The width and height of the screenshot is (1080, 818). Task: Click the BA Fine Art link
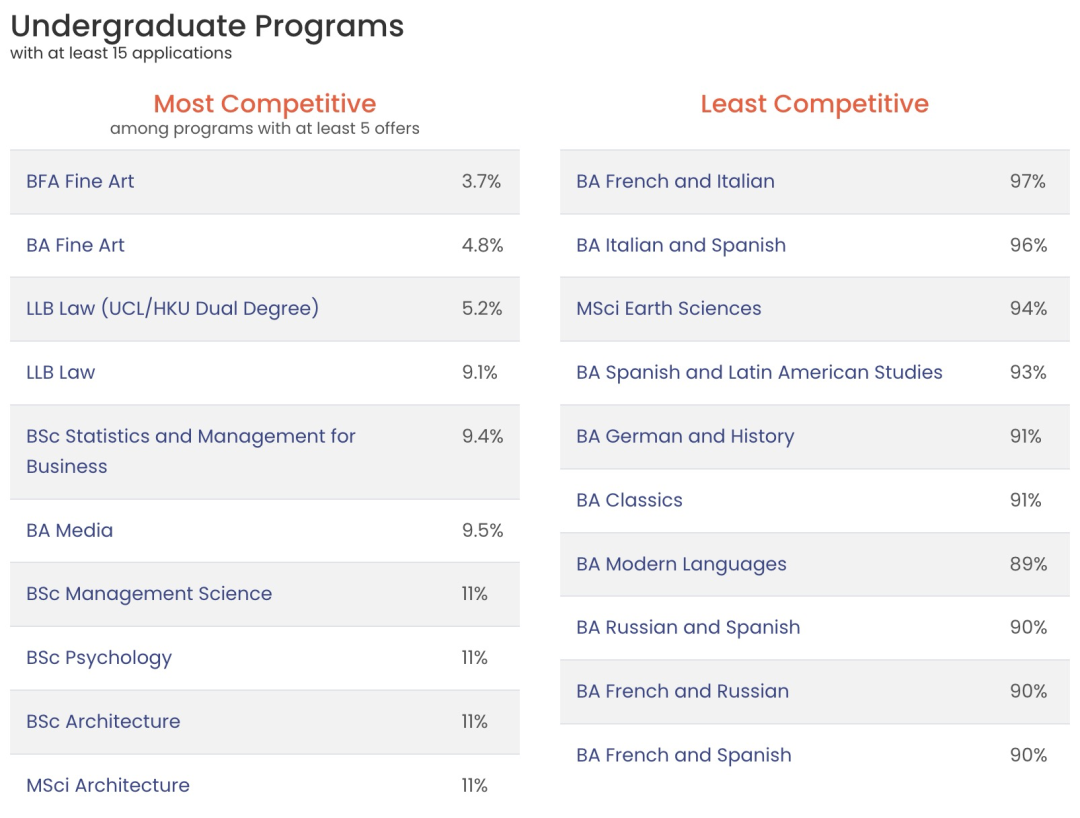[75, 245]
